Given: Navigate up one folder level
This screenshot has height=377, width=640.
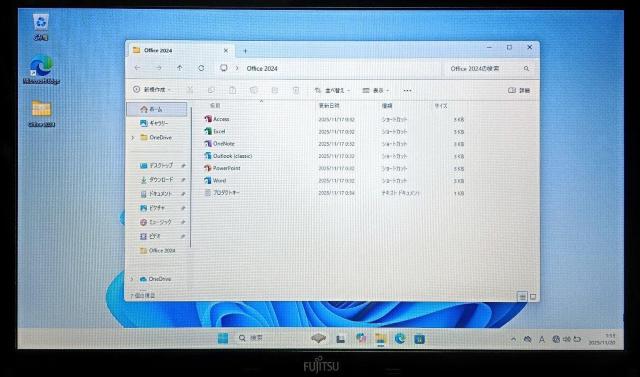Looking at the screenshot, I should 180,68.
